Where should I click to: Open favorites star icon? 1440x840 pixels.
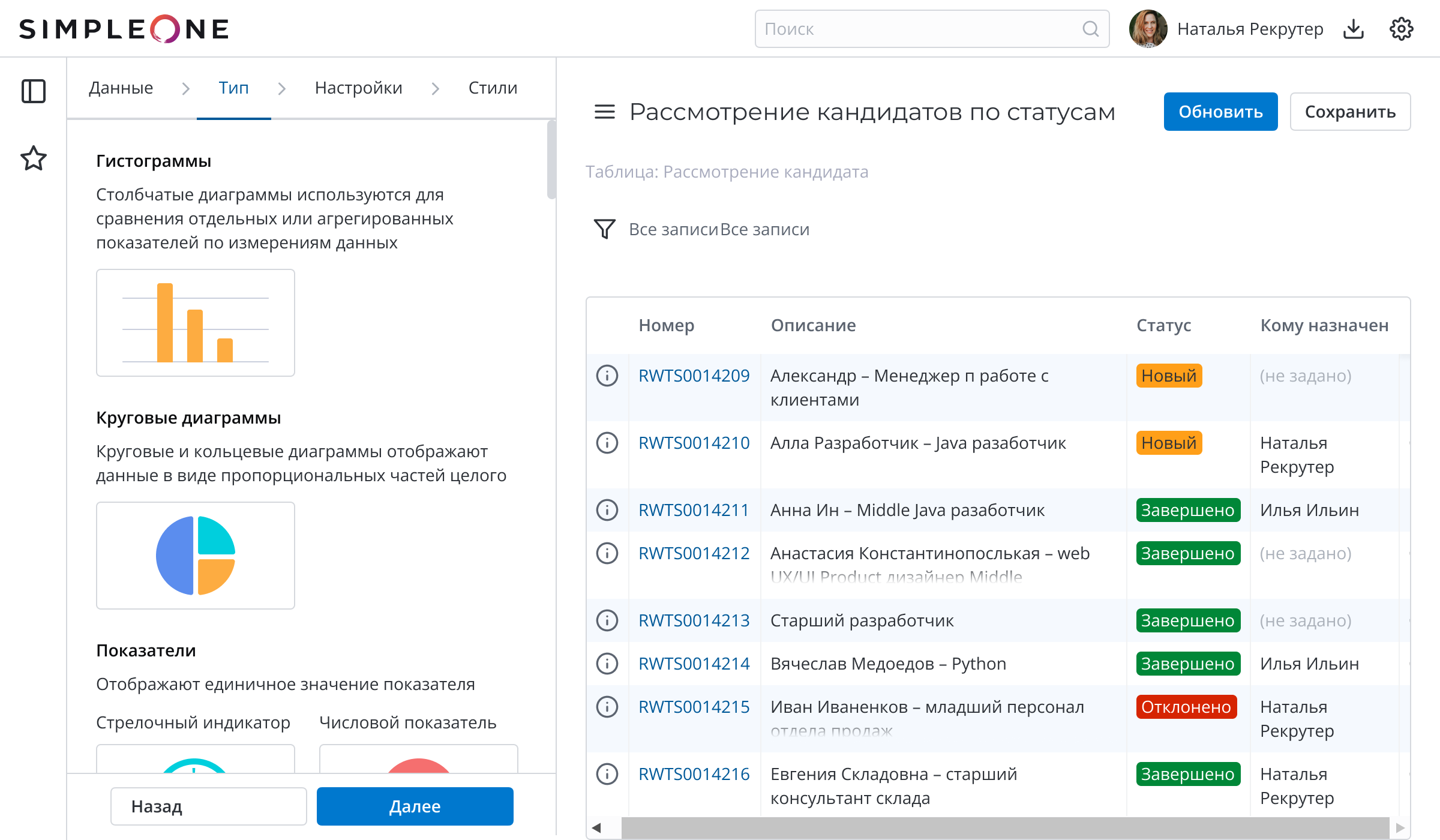(x=34, y=158)
